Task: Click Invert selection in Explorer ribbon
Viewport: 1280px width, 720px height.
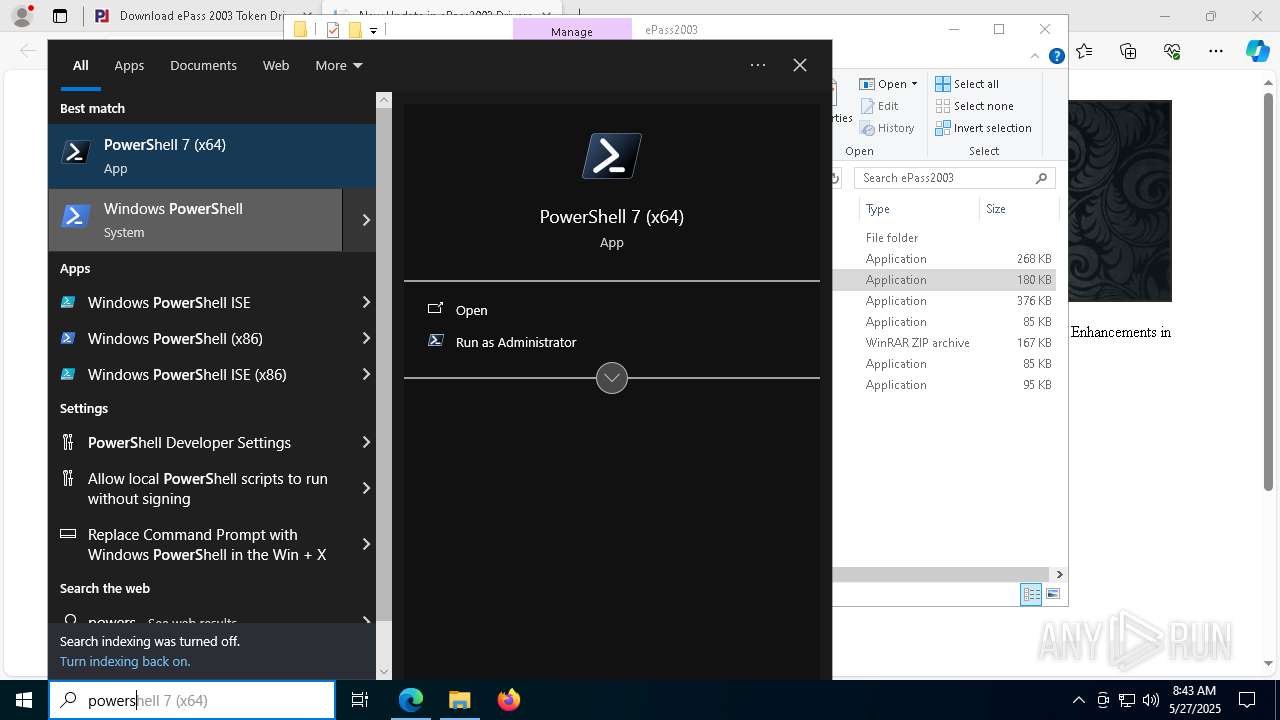Action: 983,128
